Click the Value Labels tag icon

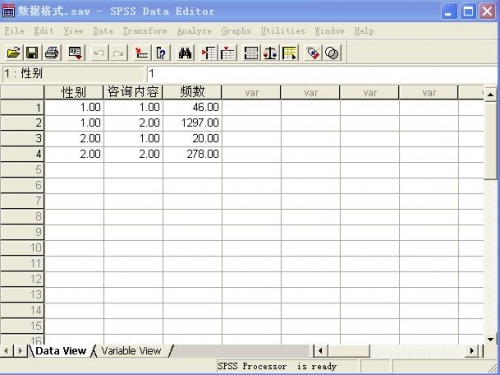tap(313, 53)
